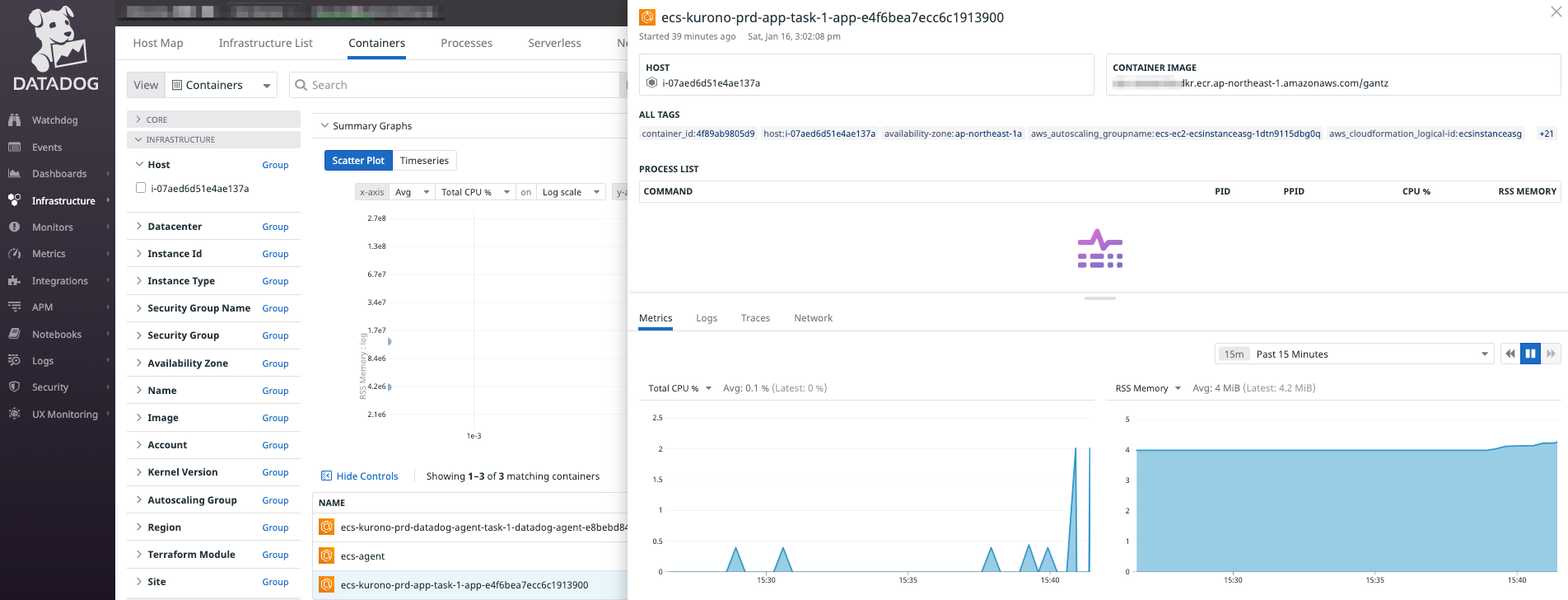Open x-axis Total CPU % metric dropdown
This screenshot has width=1568, height=600.
pyautogui.click(x=475, y=192)
